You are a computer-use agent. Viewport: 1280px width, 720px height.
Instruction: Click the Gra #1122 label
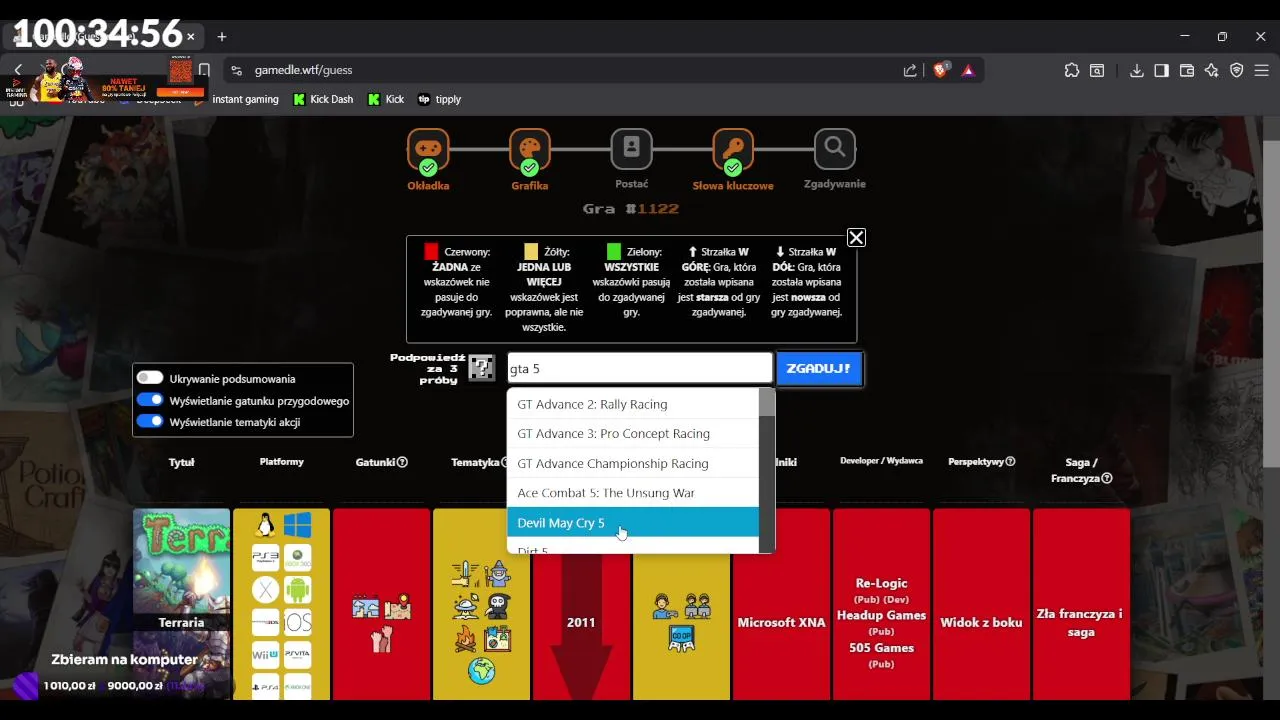(x=631, y=208)
